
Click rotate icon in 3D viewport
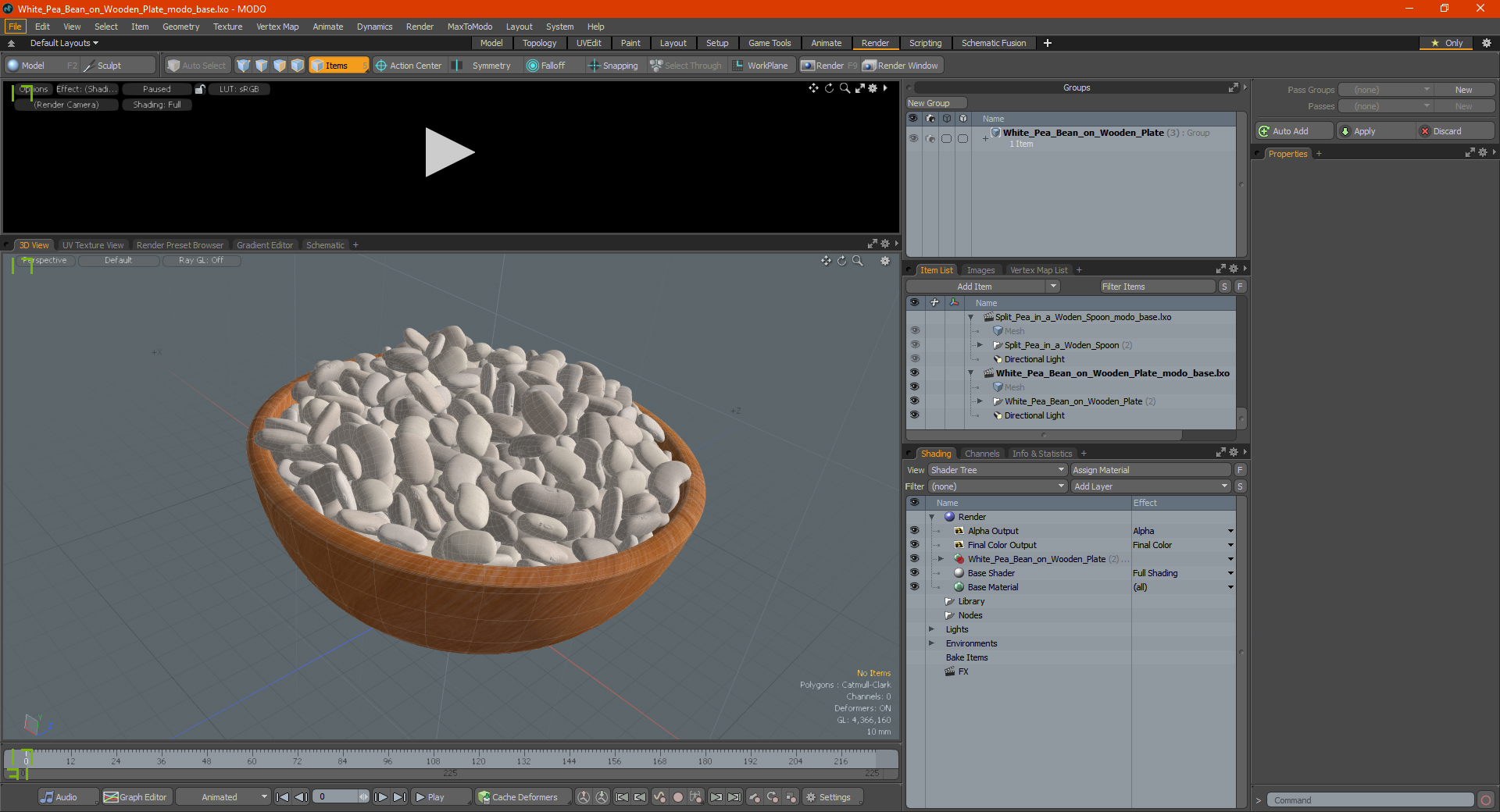[x=841, y=261]
